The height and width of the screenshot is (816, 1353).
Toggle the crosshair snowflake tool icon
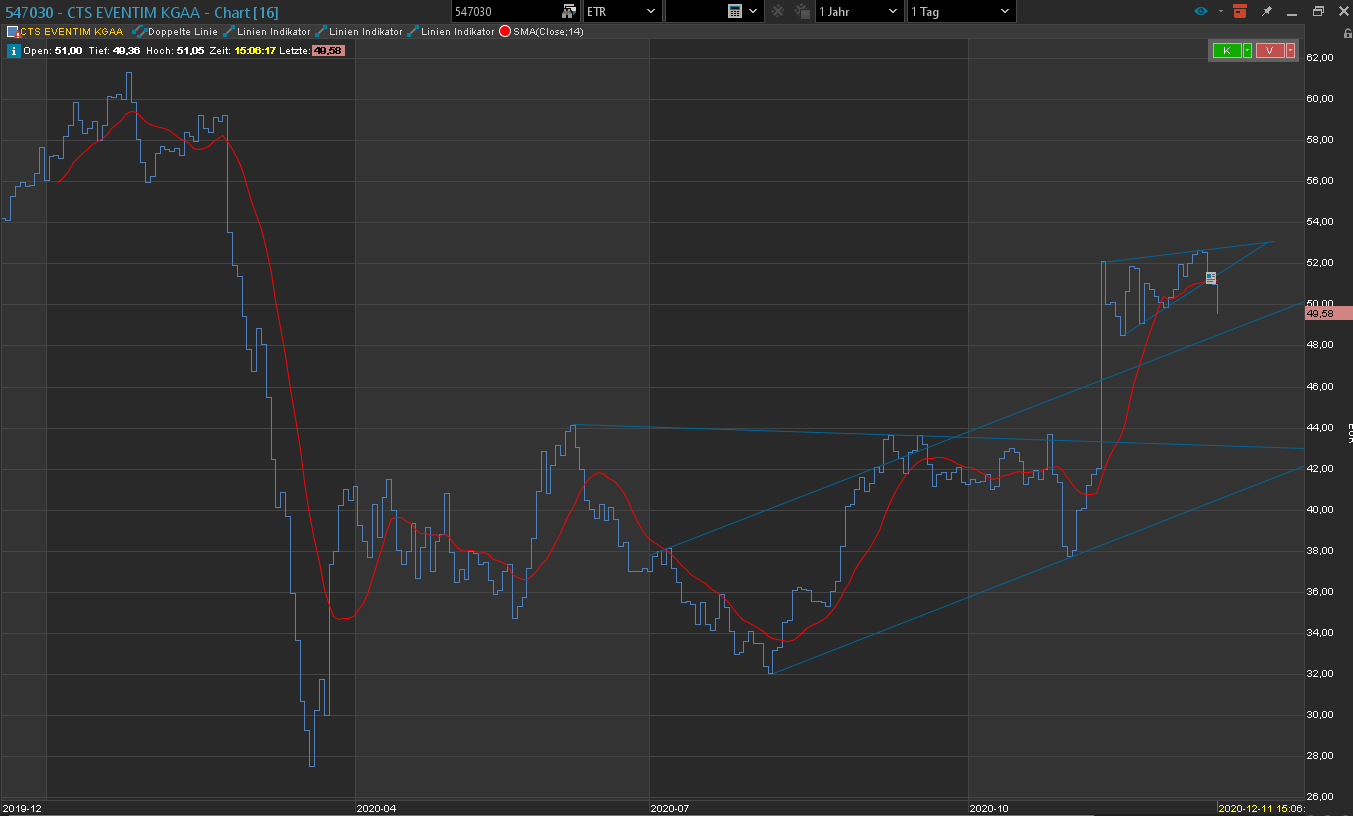tap(777, 11)
